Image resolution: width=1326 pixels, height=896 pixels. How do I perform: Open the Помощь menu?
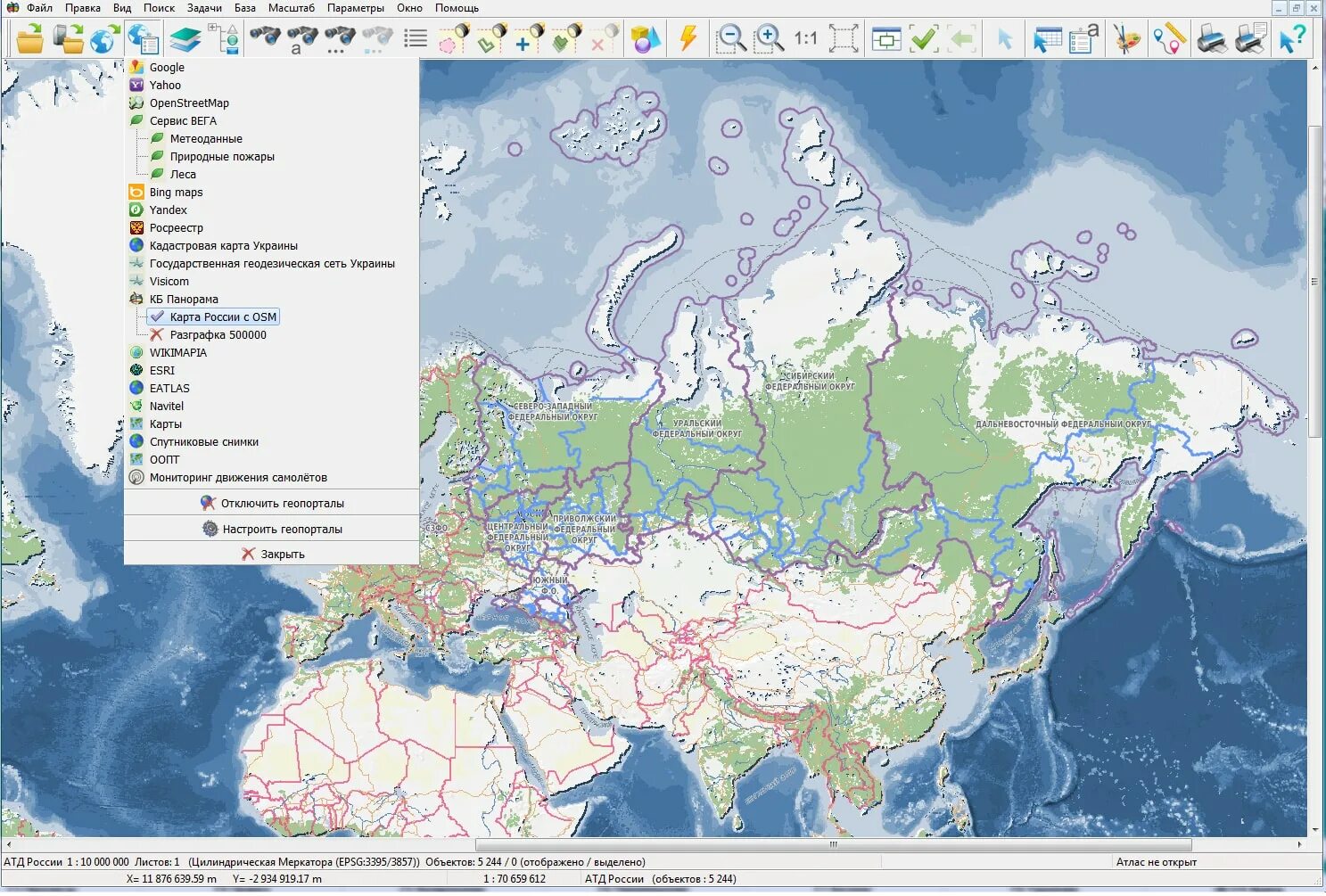pos(457,8)
